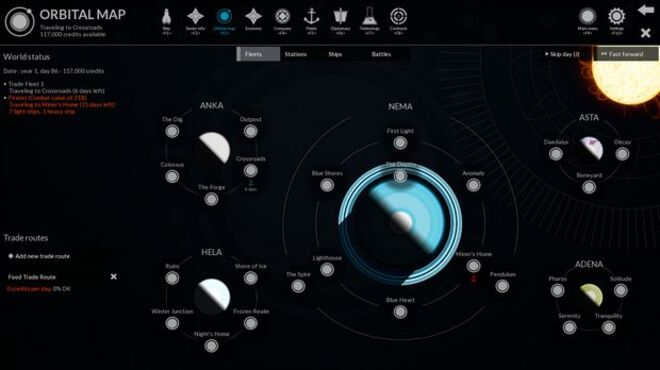Click Skip day button
This screenshot has height=370, width=660.
pyautogui.click(x=562, y=54)
